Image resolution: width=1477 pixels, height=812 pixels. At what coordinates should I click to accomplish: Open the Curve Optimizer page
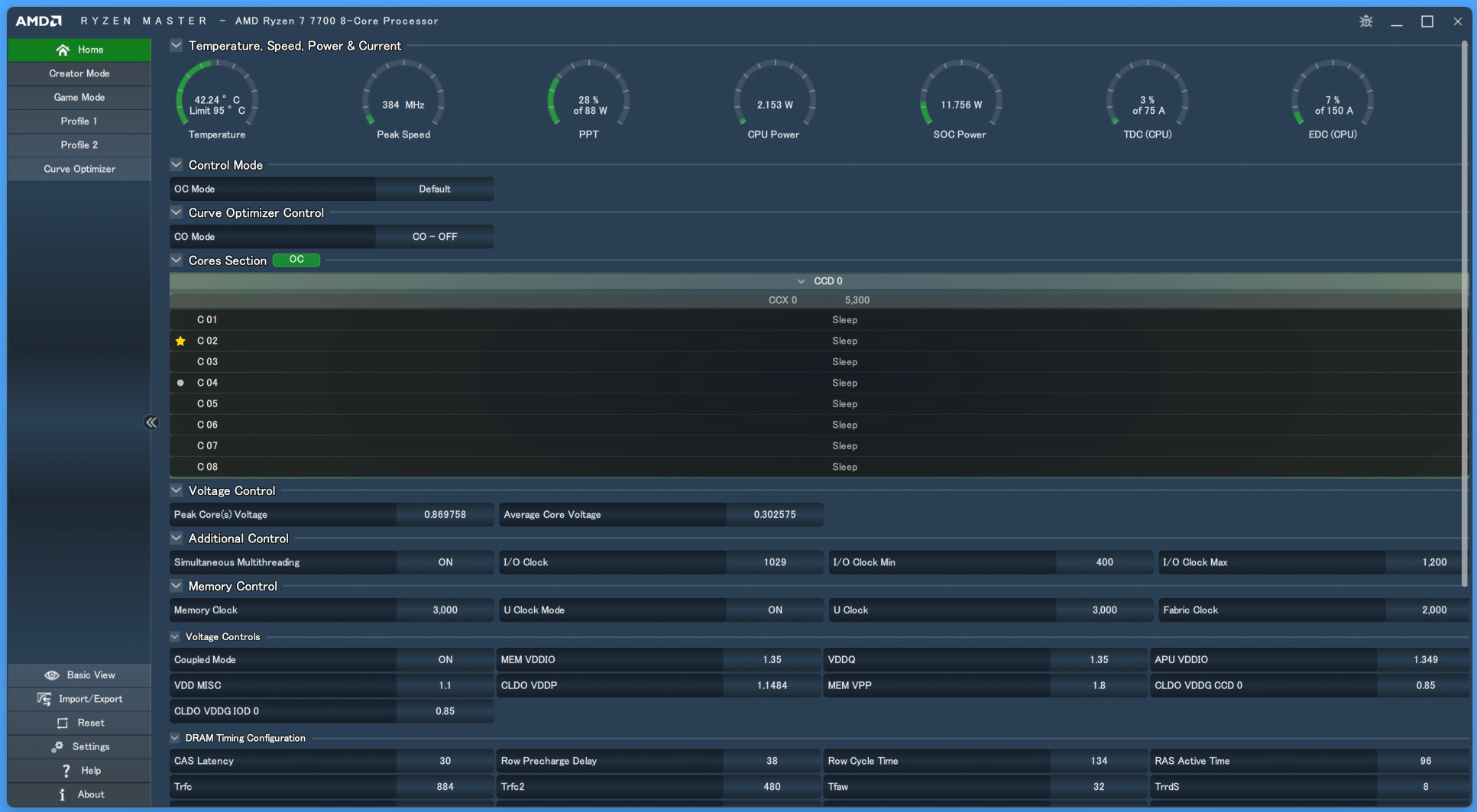tap(79, 169)
